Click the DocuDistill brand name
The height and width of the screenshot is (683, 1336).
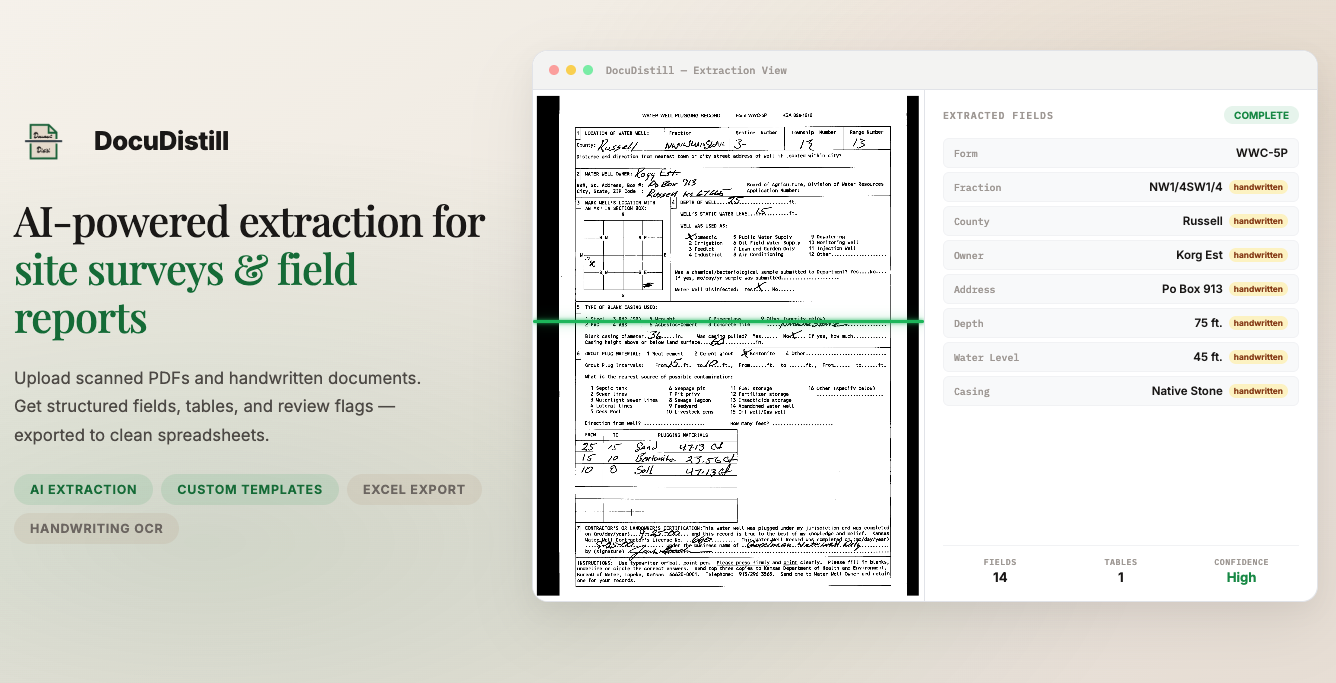tap(161, 141)
